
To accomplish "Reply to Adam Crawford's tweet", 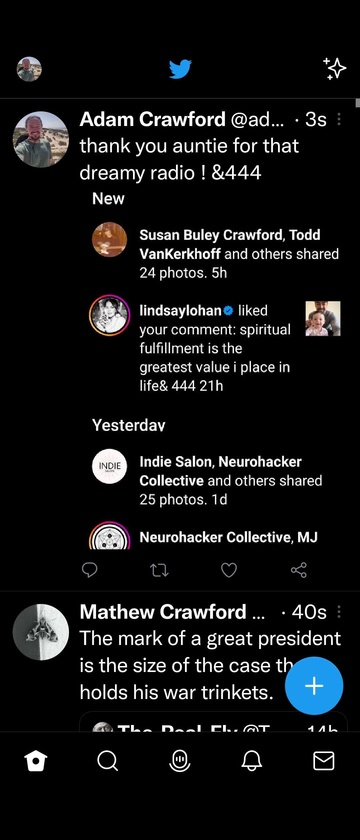I will pyautogui.click(x=89, y=570).
